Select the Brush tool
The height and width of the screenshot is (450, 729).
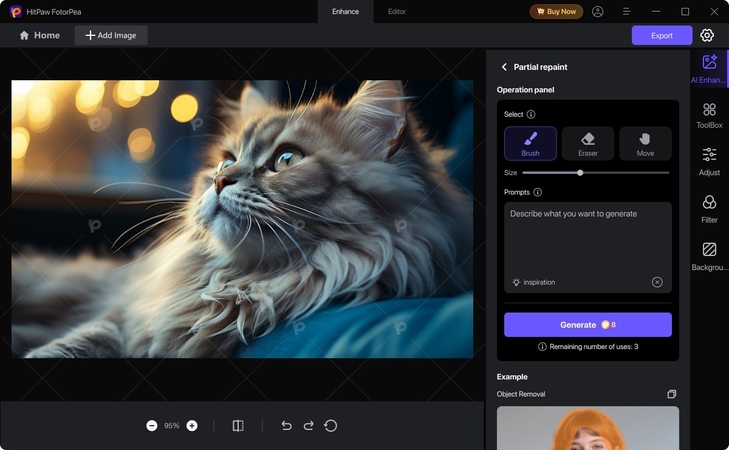pos(530,144)
